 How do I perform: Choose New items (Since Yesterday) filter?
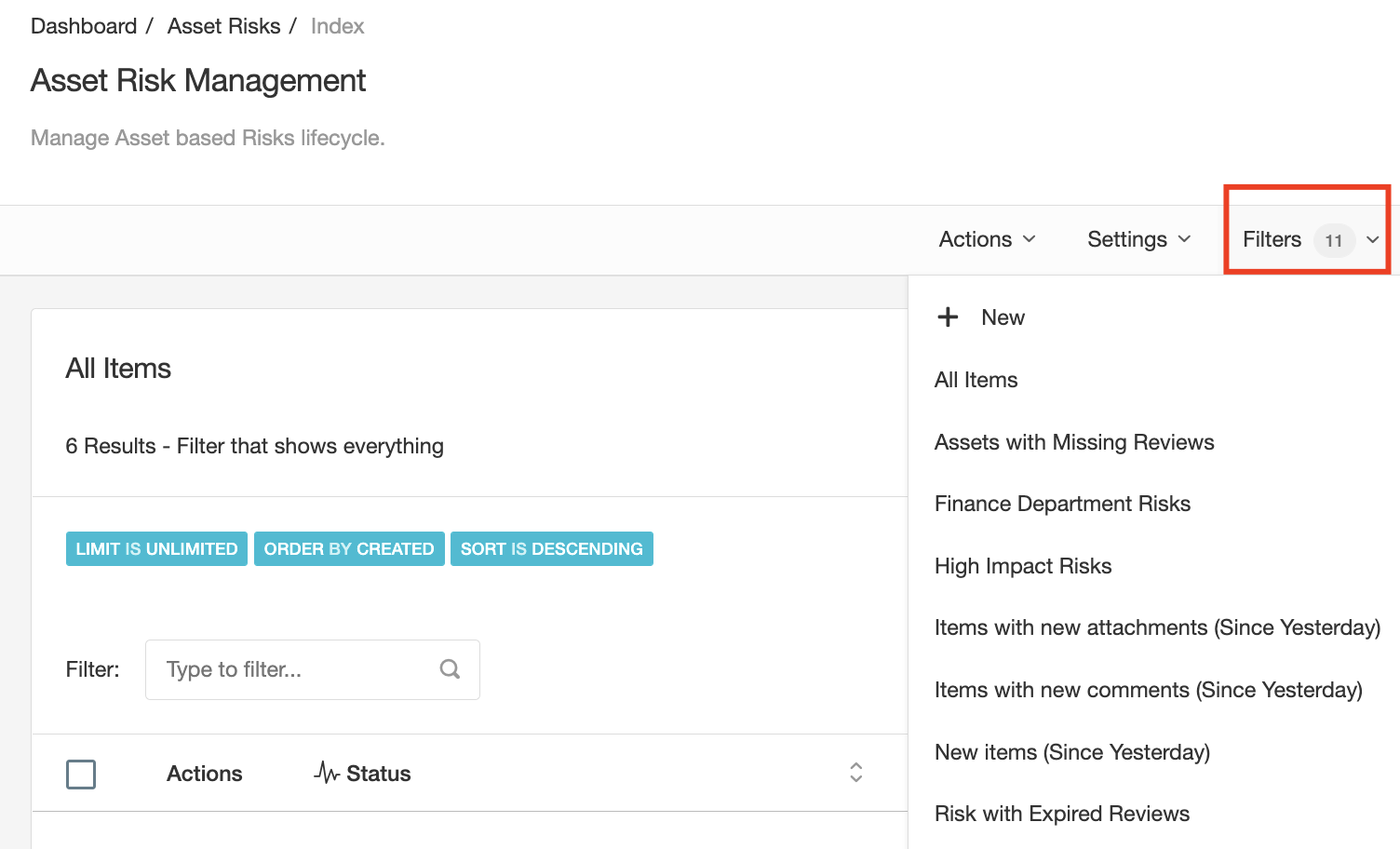pos(1071,752)
